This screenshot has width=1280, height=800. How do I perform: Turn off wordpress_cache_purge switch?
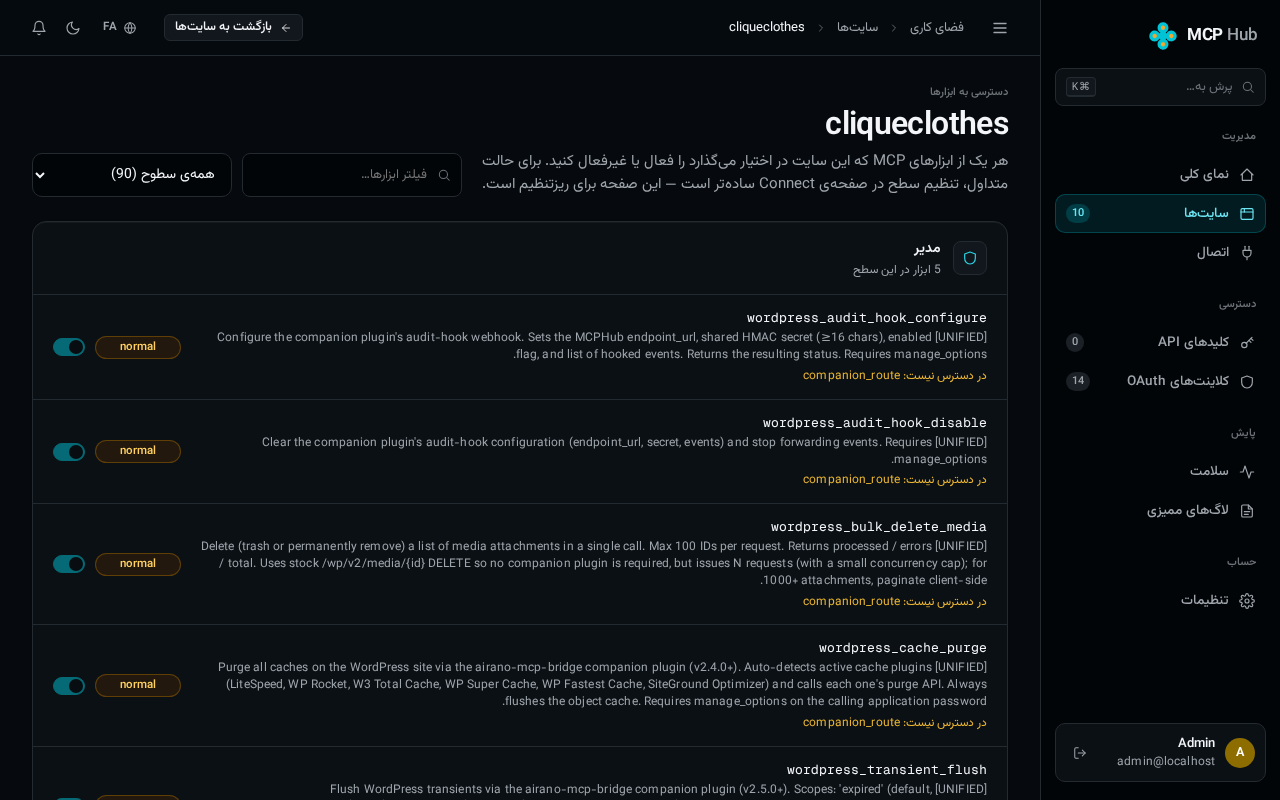(69, 686)
